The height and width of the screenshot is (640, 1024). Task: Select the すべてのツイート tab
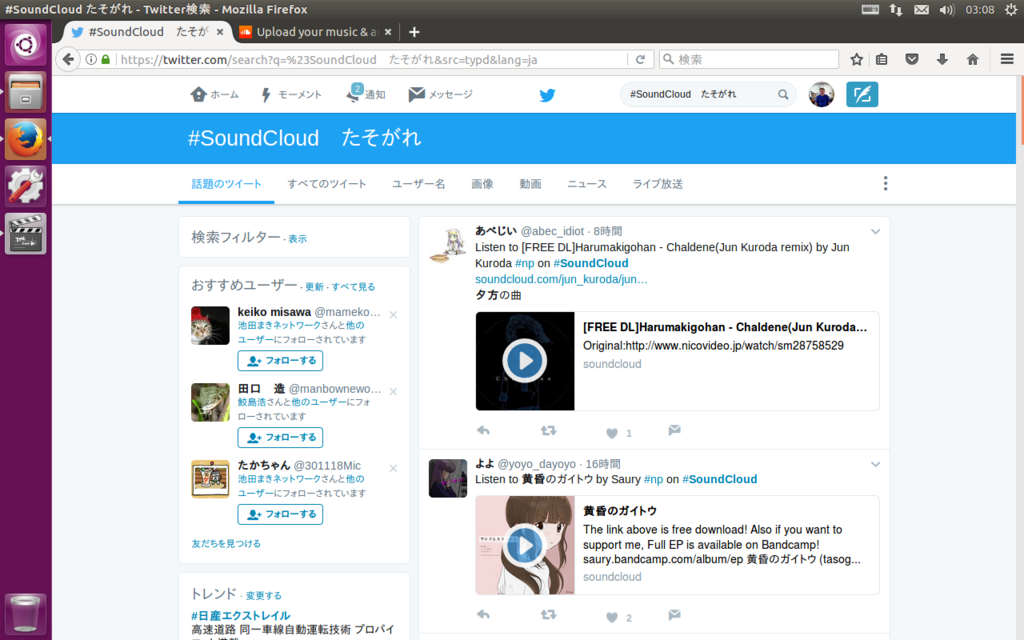coord(327,184)
